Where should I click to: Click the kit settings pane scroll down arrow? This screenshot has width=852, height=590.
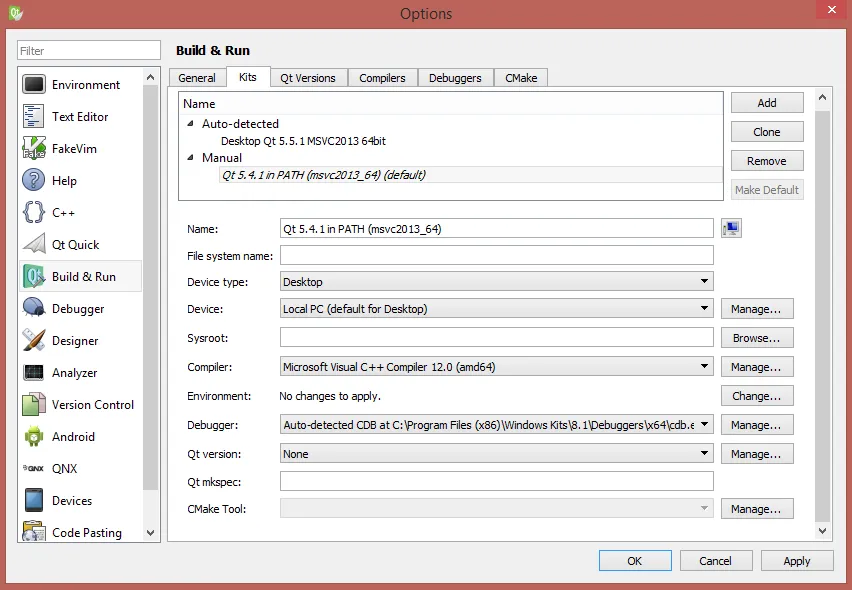823,531
